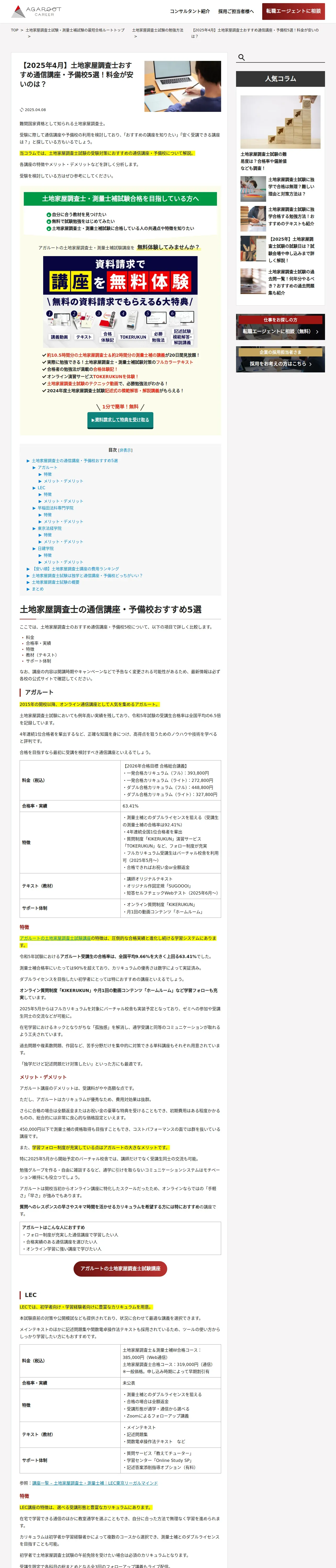Viewport: 336px width, 1568px height.
Task: Click the stacked papers thumbnail
Action: click(x=253, y=281)
